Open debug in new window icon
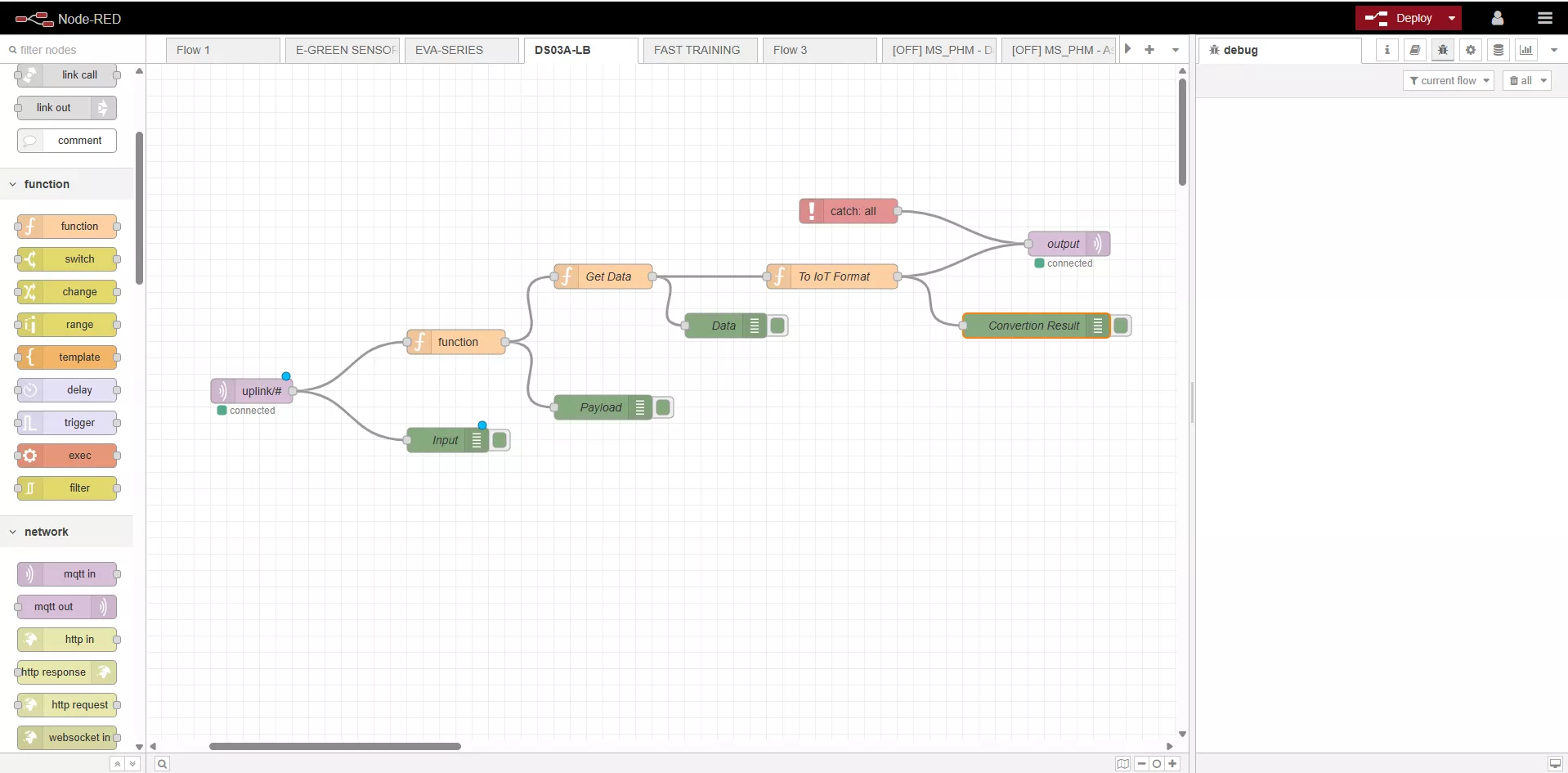This screenshot has height=773, width=1568. coord(1554,764)
